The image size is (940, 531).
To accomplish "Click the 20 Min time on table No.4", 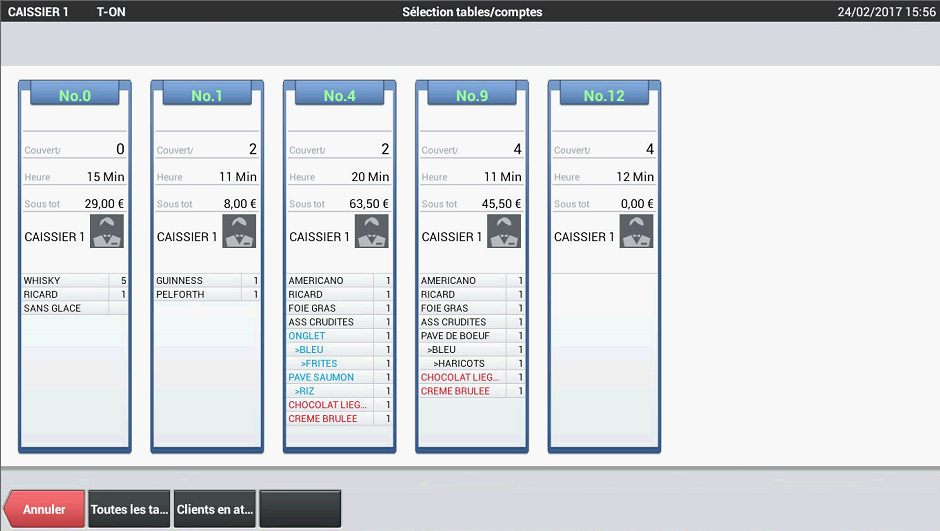I will [370, 177].
